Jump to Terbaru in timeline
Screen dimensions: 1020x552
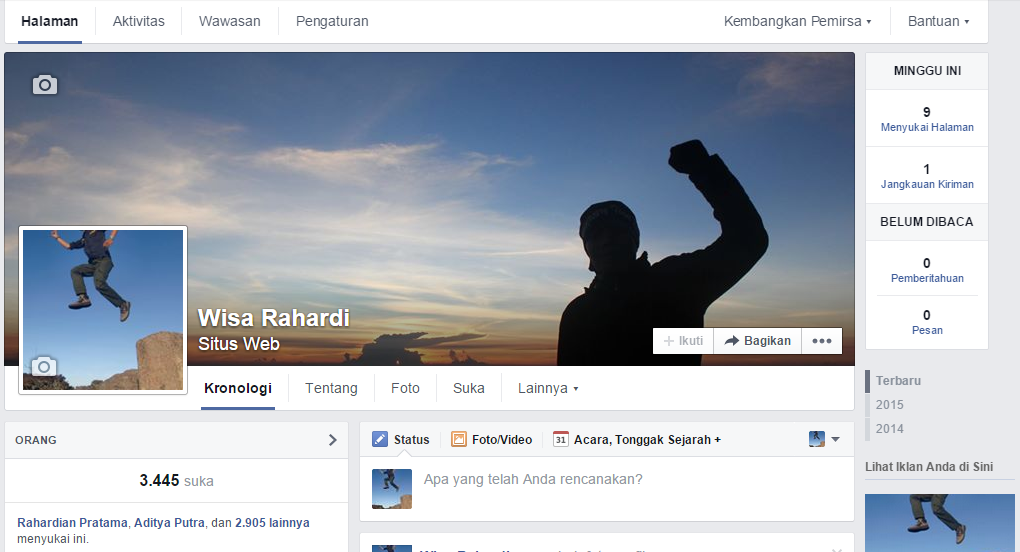tap(898, 381)
